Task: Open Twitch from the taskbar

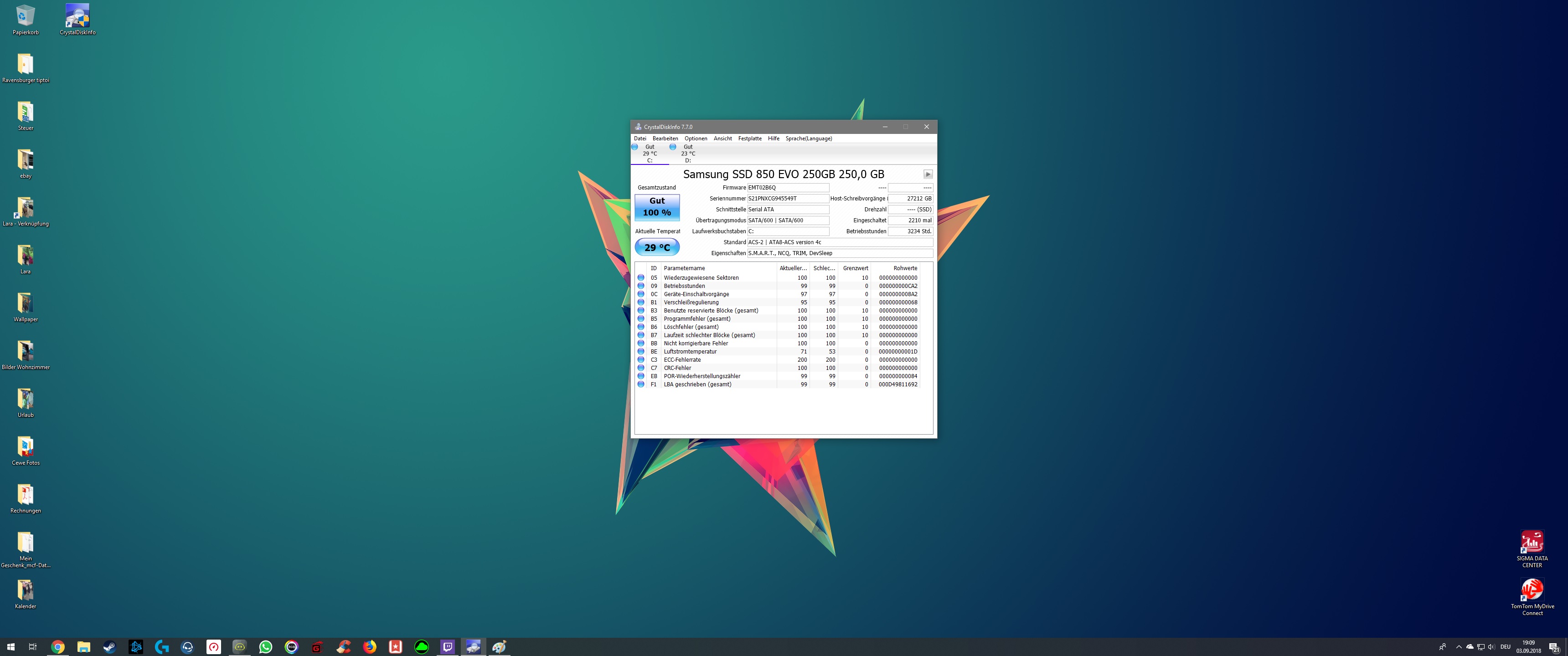Action: (x=448, y=647)
